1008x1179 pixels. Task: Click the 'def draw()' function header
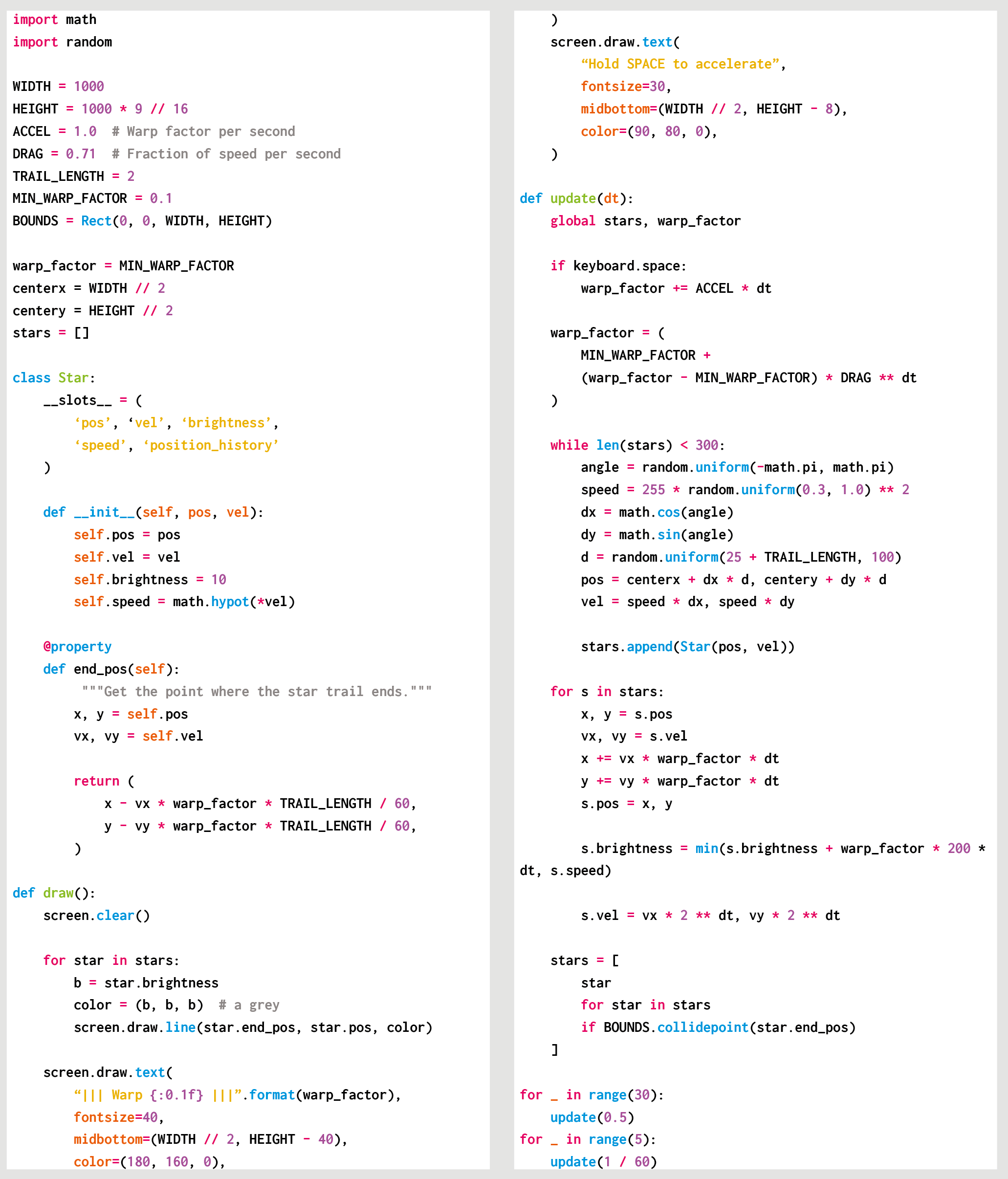click(x=53, y=894)
